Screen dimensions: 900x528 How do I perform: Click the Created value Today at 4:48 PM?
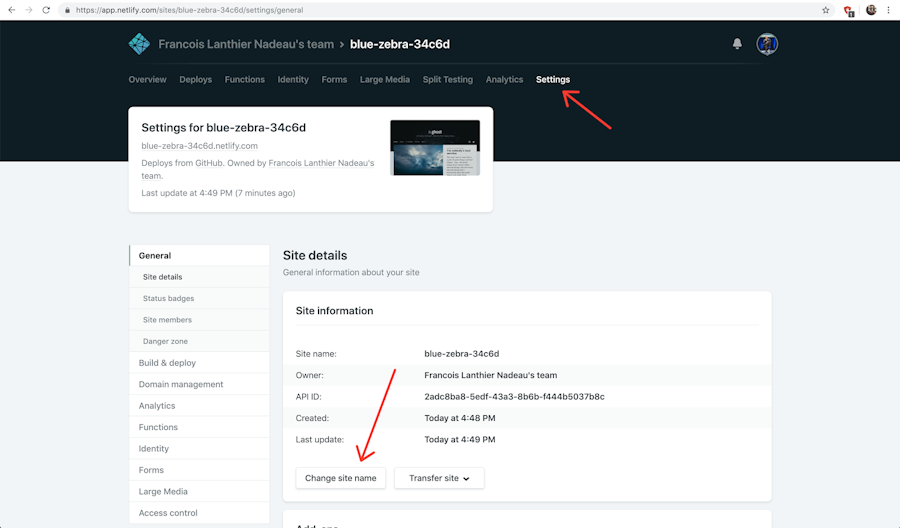460,418
